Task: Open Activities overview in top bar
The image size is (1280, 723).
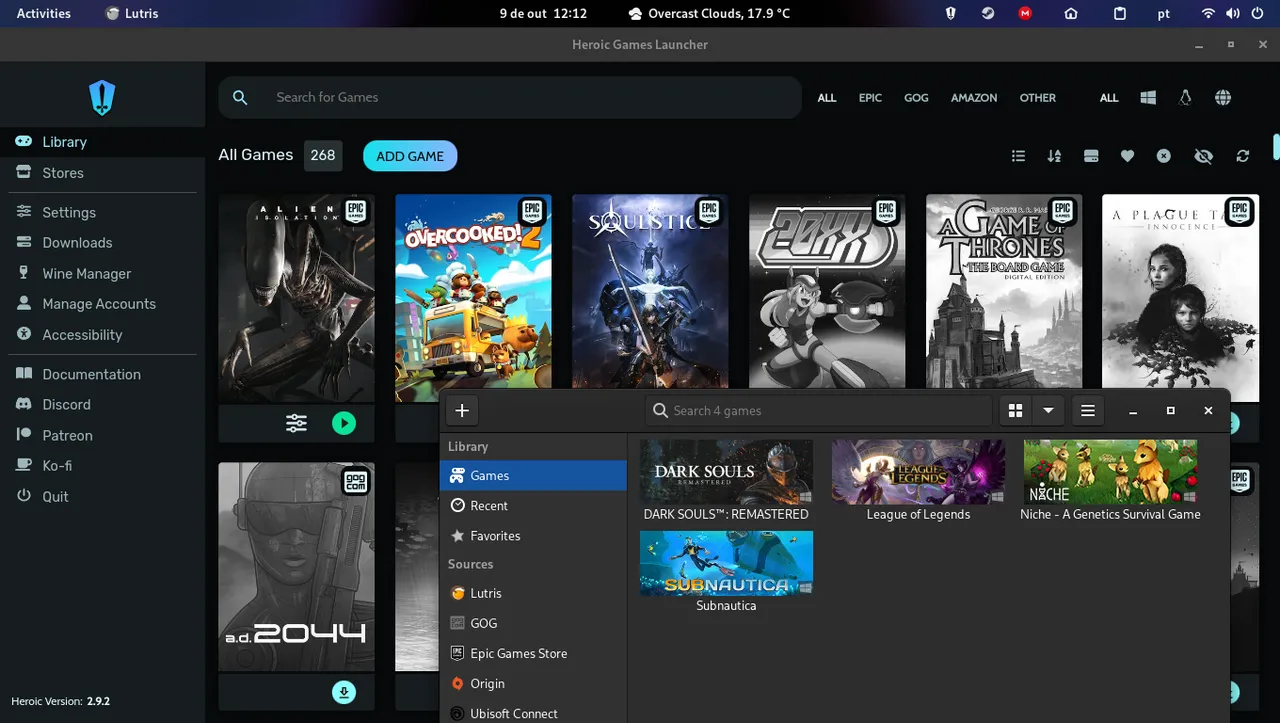Action: (x=44, y=13)
